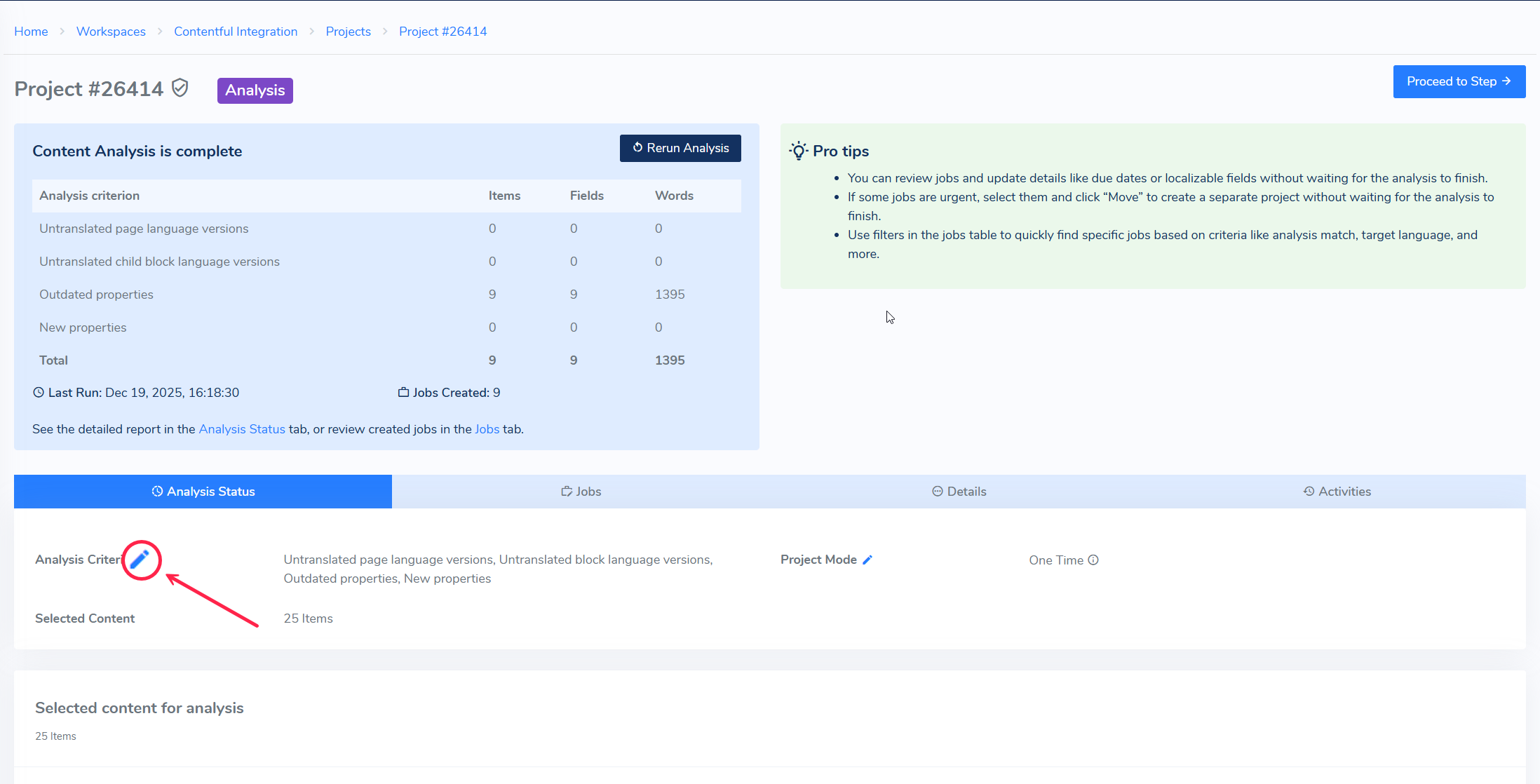Click the 1395 words value for Outdated properties
Image resolution: width=1540 pixels, height=784 pixels.
670,295
